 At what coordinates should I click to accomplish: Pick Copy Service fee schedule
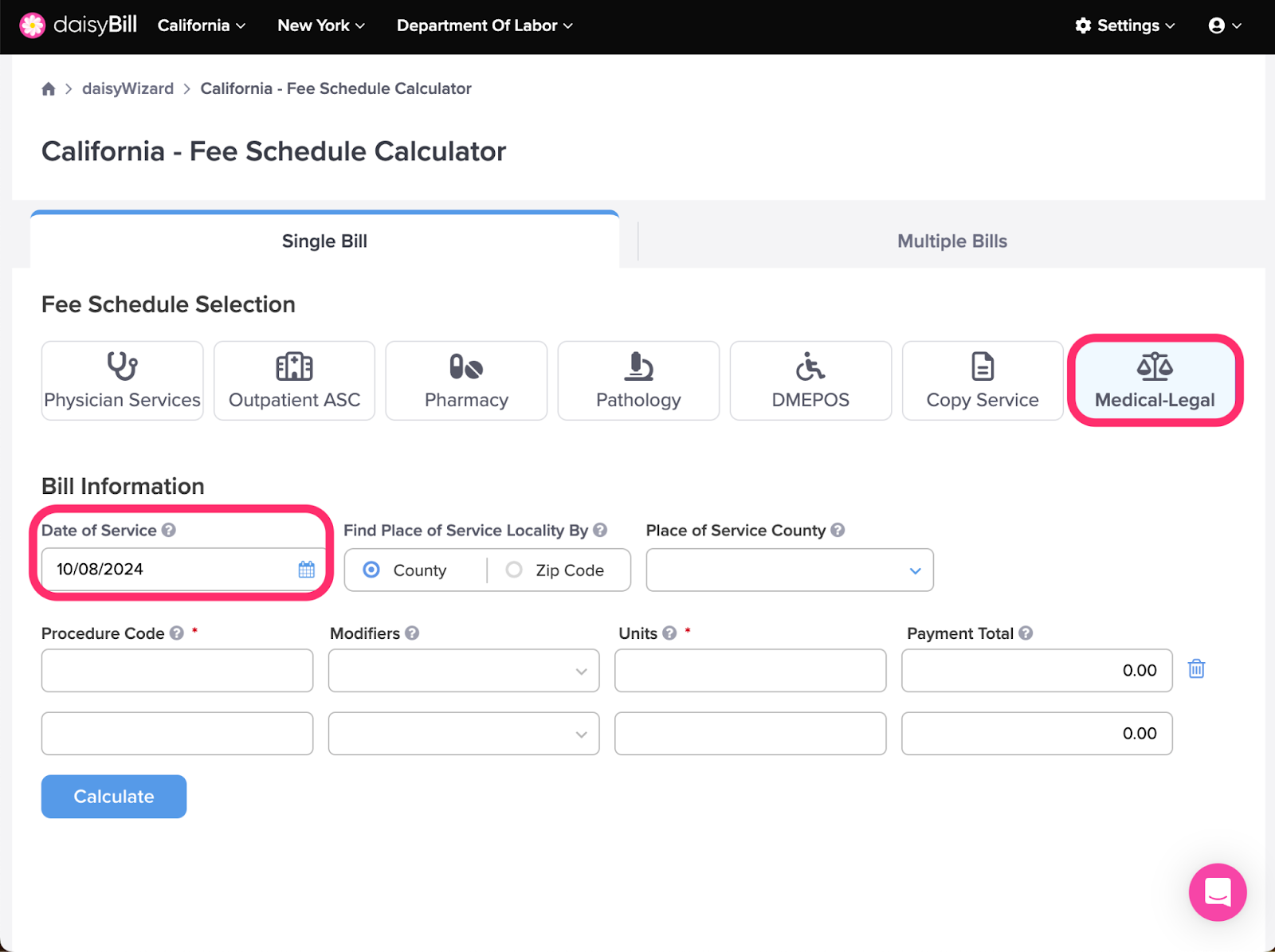click(983, 380)
